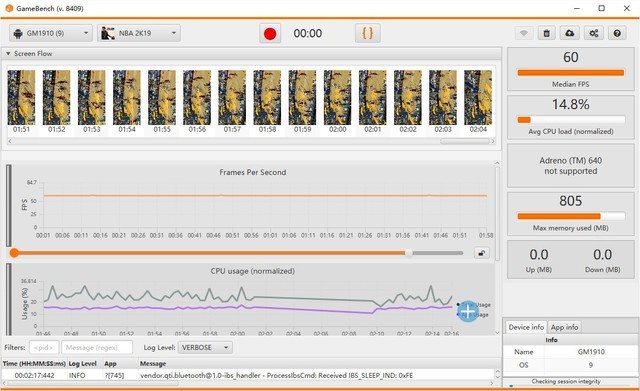This screenshot has width=640, height=391.
Task: Switch to the App info tab
Action: 564,327
